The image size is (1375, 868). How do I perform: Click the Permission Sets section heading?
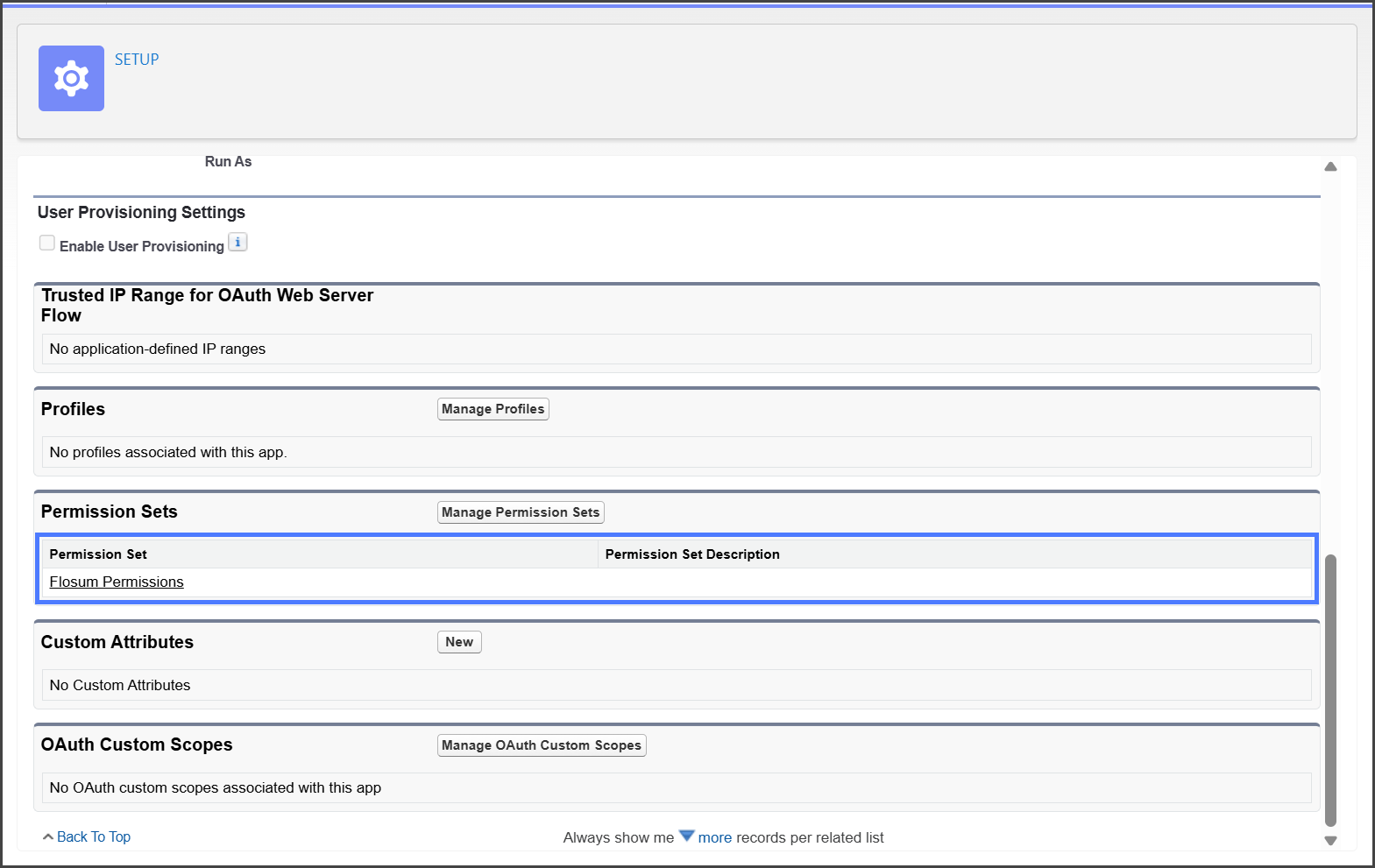(x=110, y=512)
